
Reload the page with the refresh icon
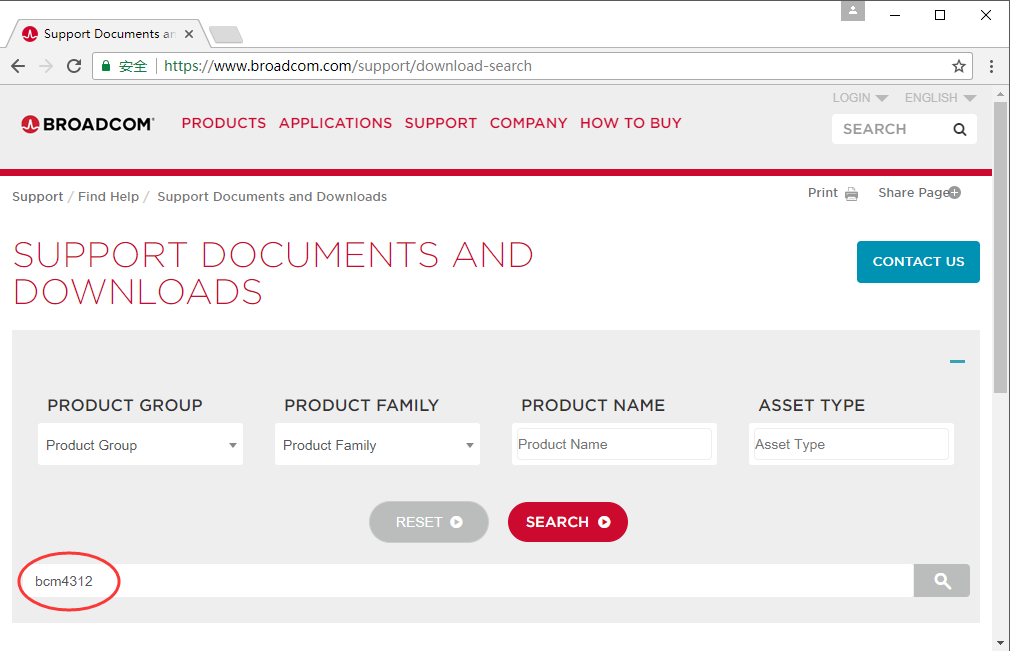pyautogui.click(x=74, y=66)
